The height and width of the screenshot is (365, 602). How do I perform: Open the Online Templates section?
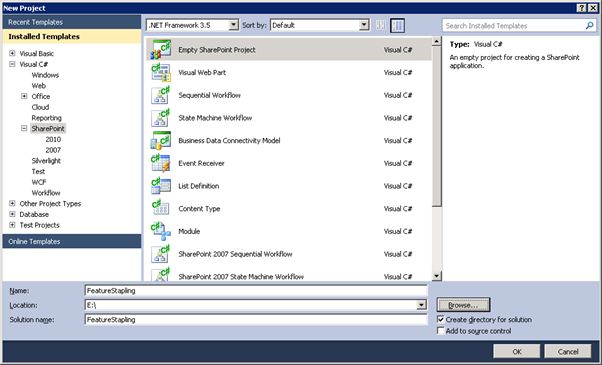pos(72,241)
